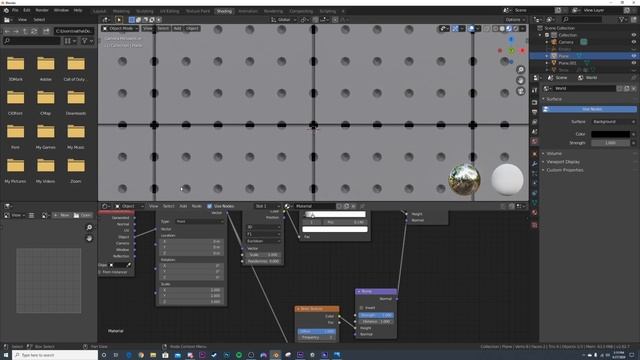Switch to the Shading workspace tab
Screen dimensions: 640x360
224,11
